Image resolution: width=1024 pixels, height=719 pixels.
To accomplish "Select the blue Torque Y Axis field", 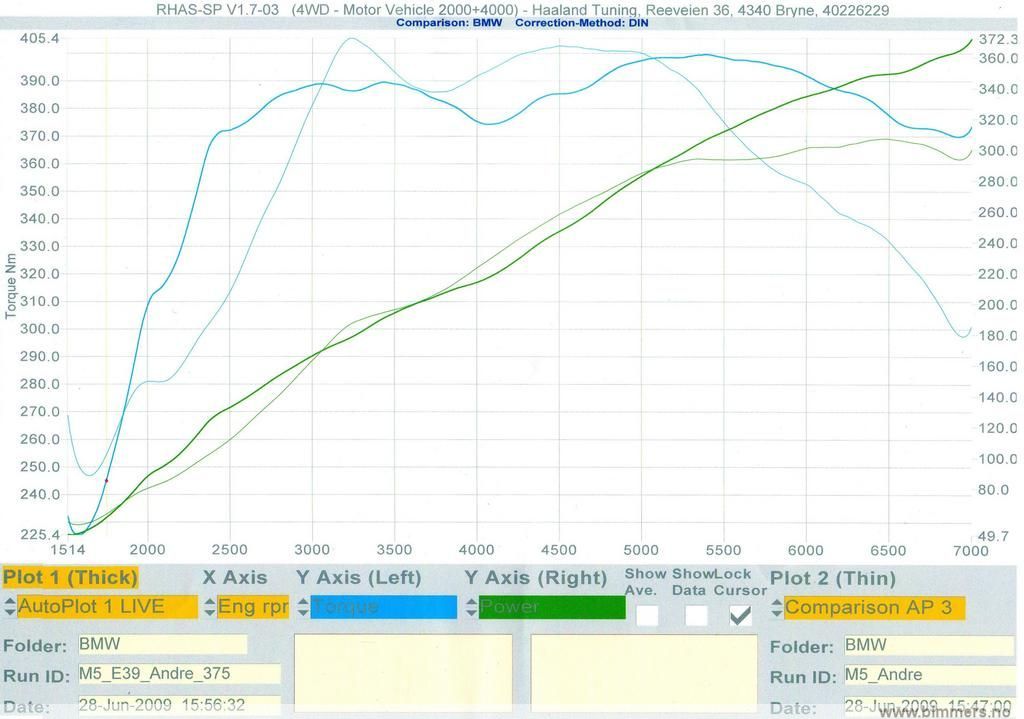I will click(x=385, y=607).
